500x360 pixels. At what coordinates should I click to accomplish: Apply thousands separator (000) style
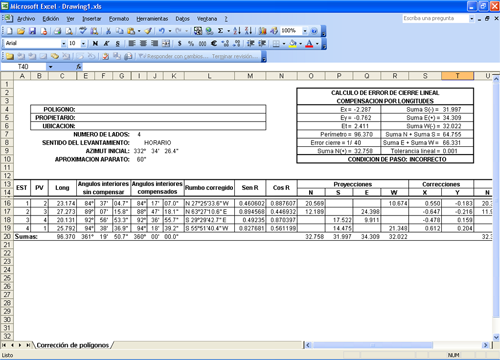tap(202, 43)
